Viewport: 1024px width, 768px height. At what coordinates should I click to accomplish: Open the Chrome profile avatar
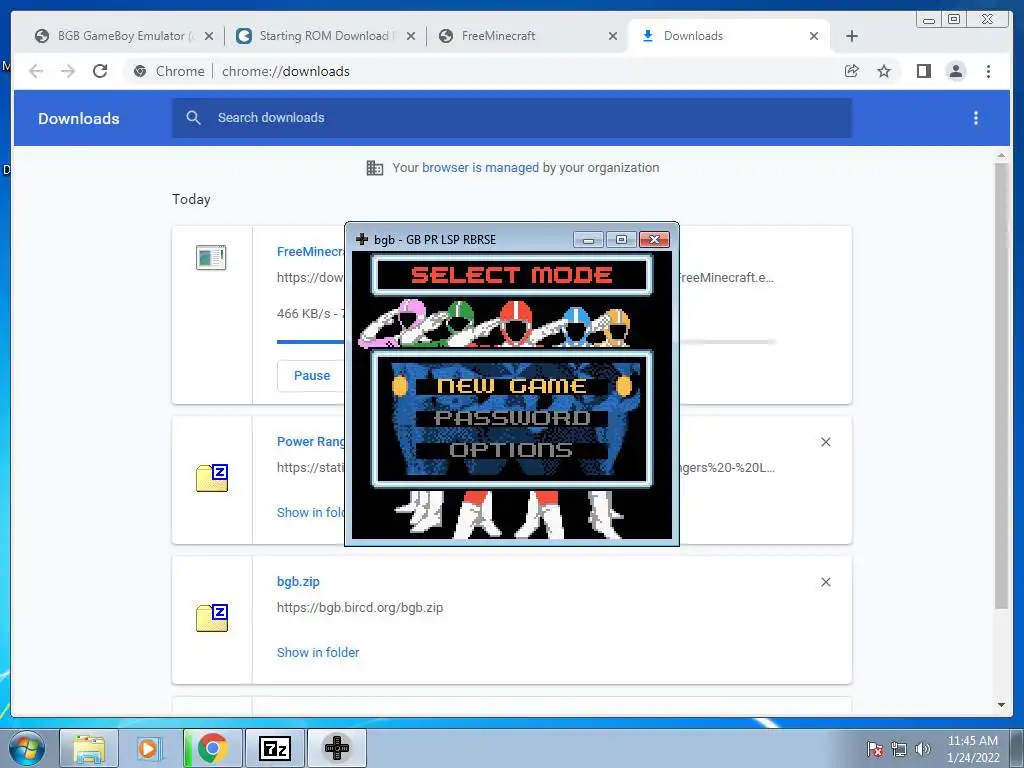click(x=956, y=71)
